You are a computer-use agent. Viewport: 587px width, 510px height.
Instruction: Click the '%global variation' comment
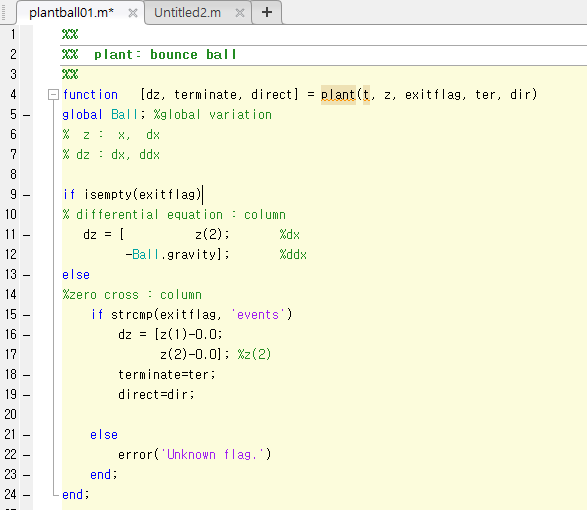[213, 115]
